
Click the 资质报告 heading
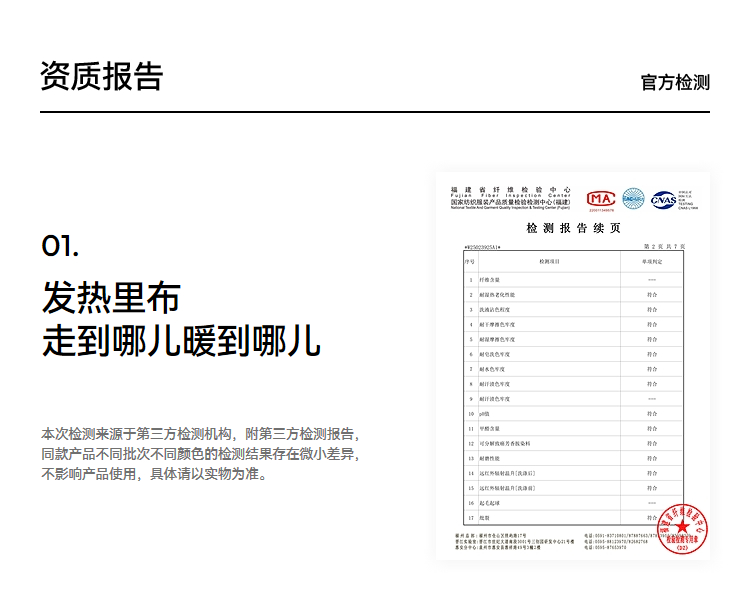click(x=101, y=76)
